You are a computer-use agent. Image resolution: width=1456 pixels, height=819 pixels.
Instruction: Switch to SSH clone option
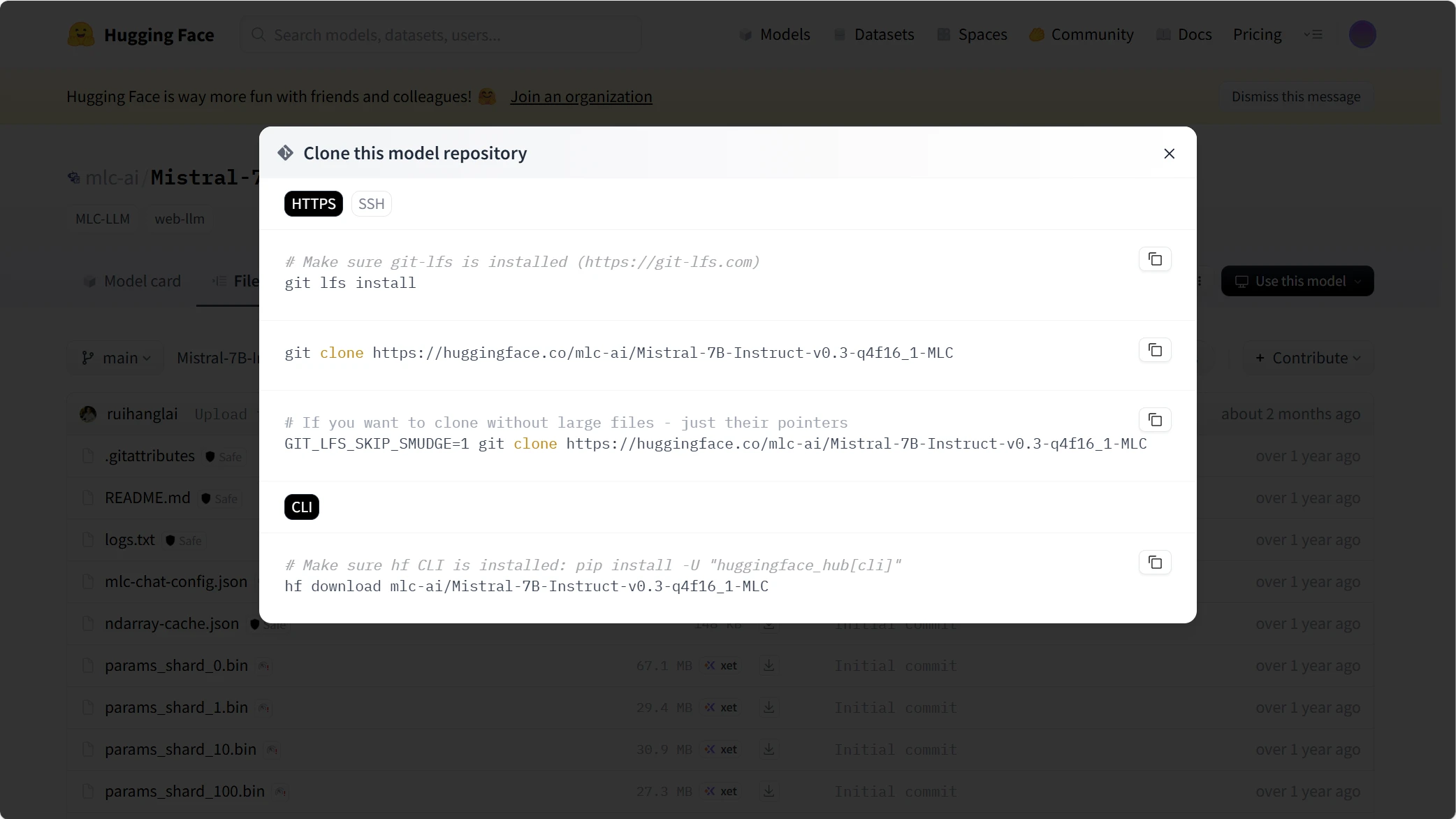371,204
